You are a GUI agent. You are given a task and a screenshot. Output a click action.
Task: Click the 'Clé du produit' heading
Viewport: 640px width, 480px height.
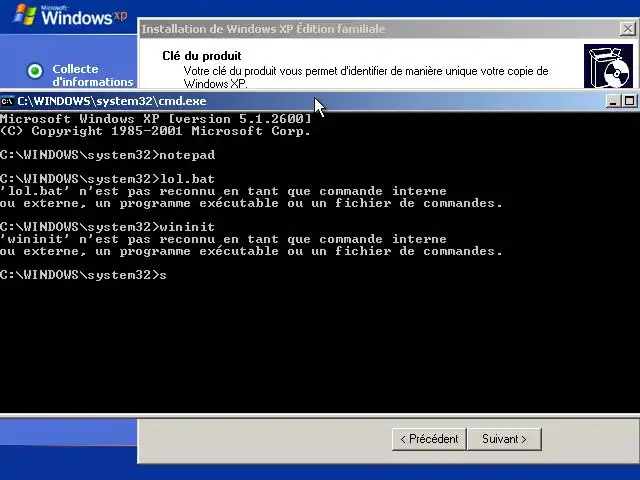click(202, 56)
